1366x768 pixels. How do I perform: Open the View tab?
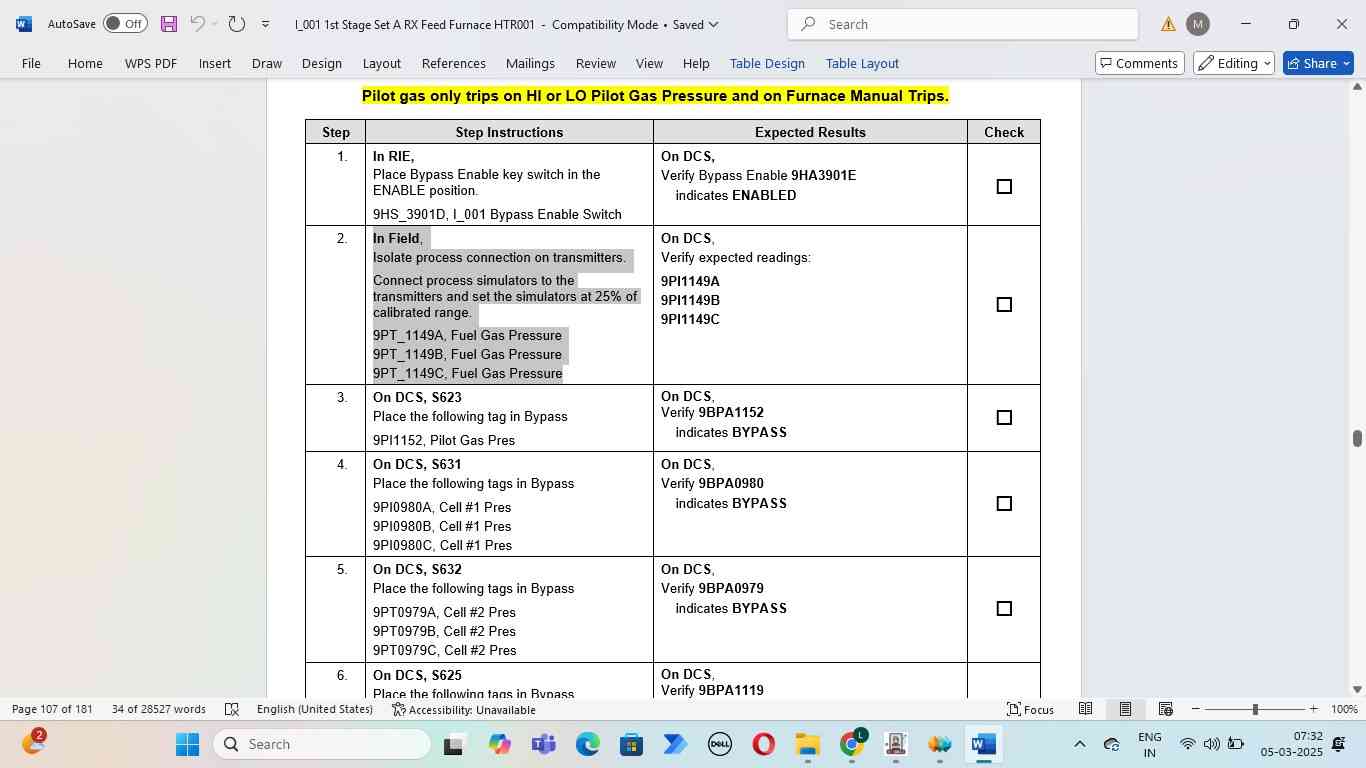[x=650, y=63]
